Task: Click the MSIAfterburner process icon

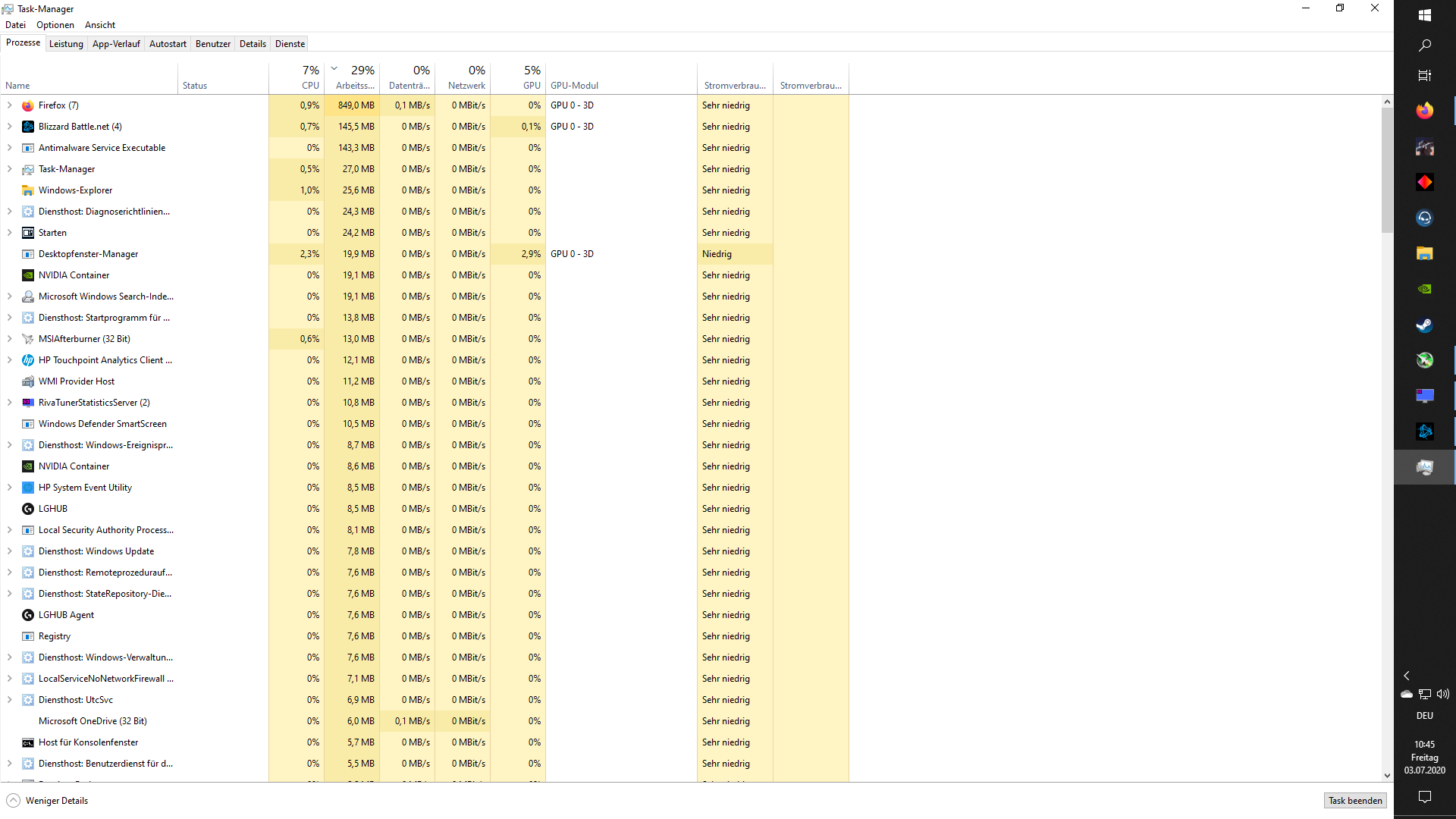Action: [28, 340]
